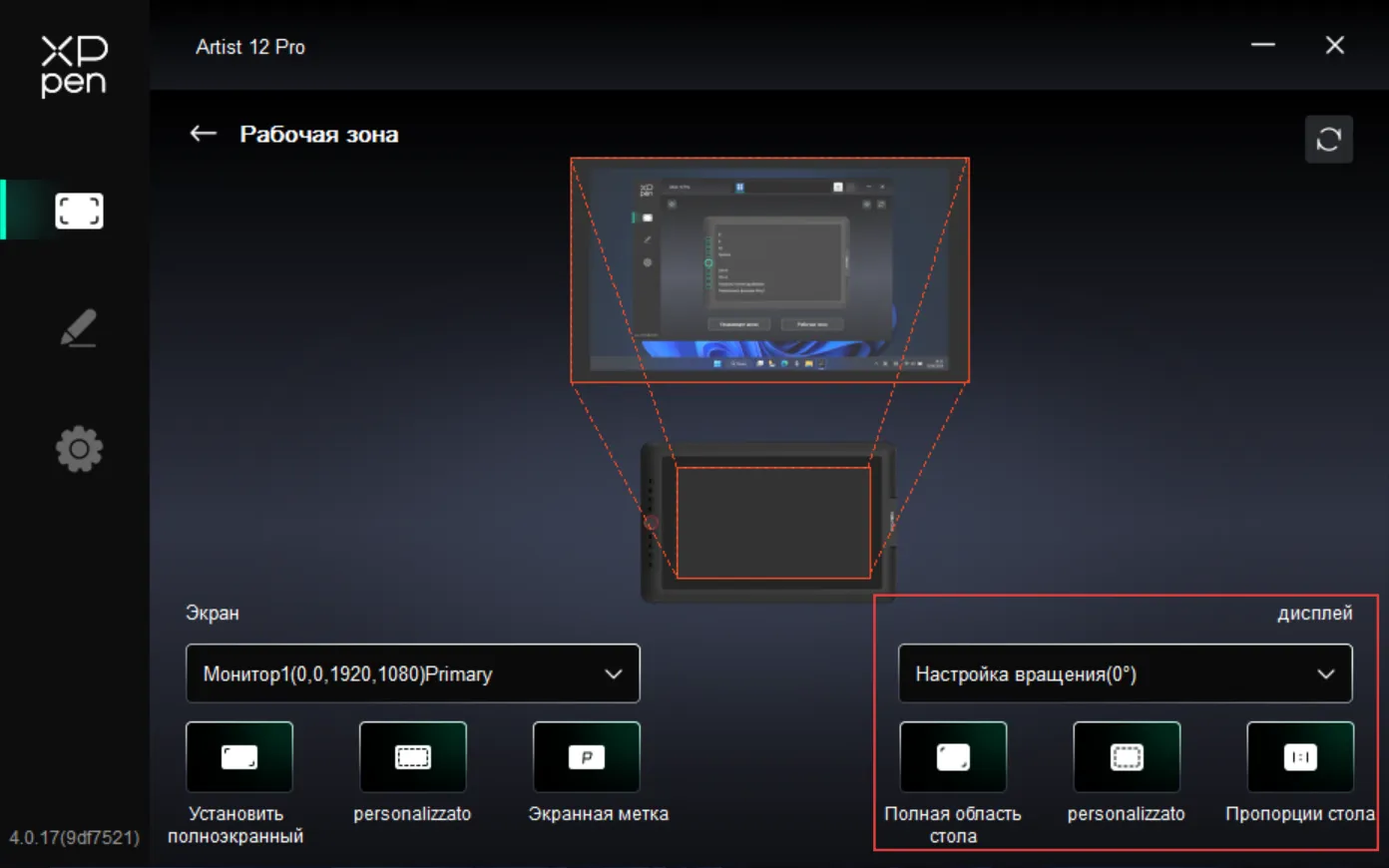This screenshot has height=868, width=1389.
Task: Click the XP-Pen logo
Action: click(x=74, y=66)
